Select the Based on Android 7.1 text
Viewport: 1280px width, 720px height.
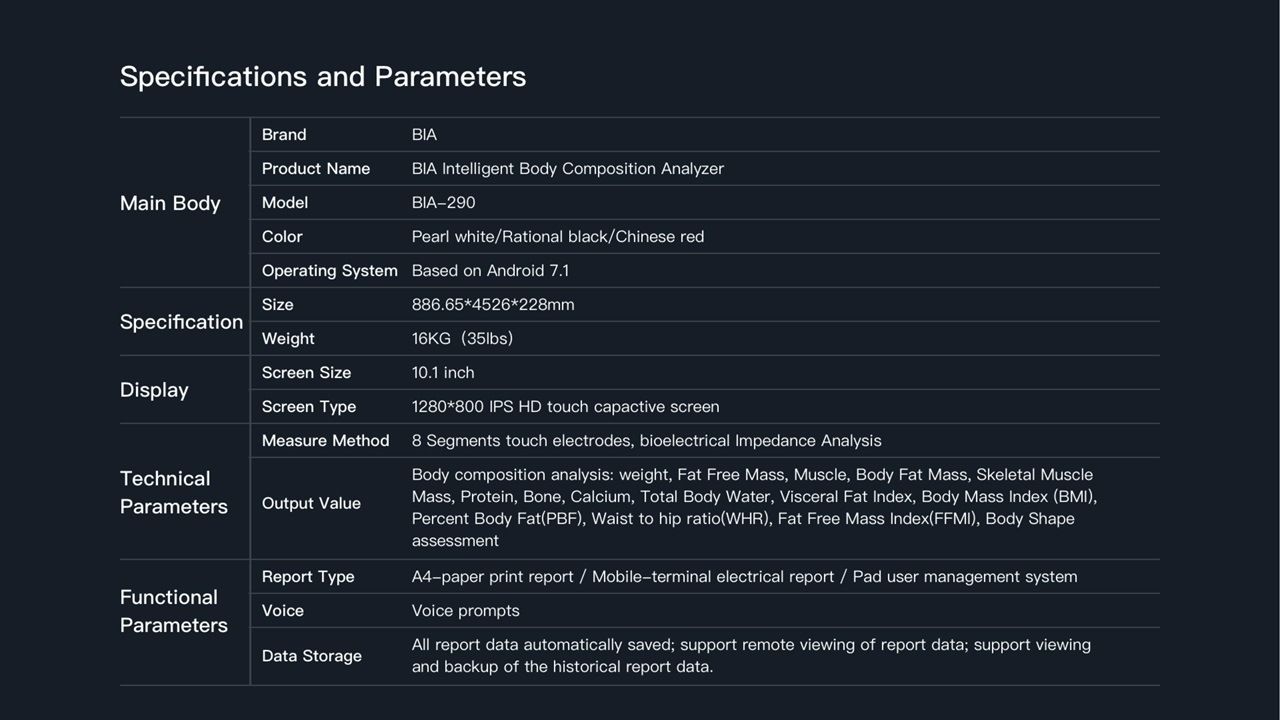click(490, 271)
